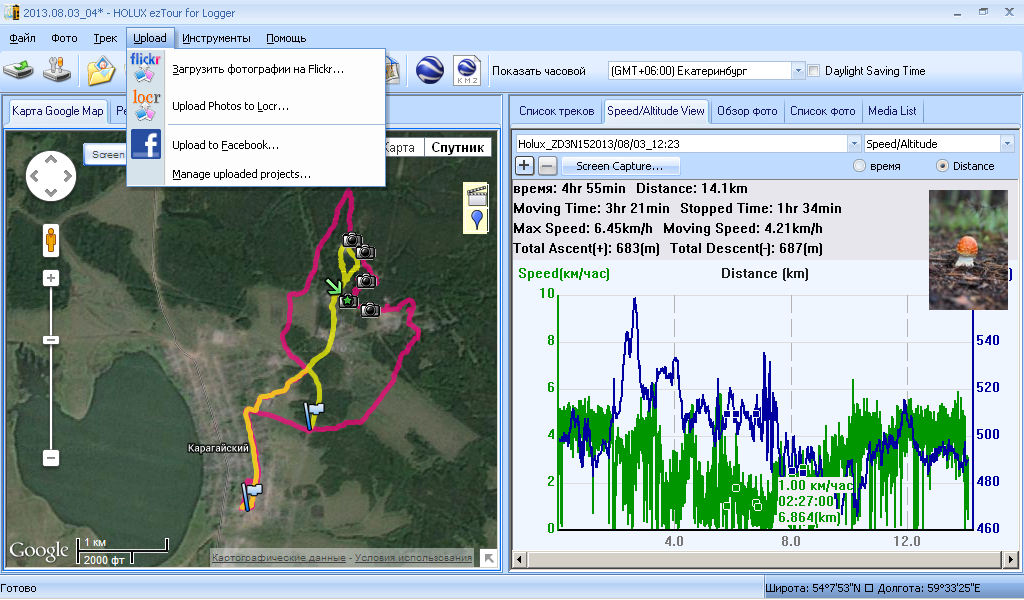Image resolution: width=1024 pixels, height=600 pixels.
Task: Click the Locr logo in Upload menu
Action: [146, 106]
